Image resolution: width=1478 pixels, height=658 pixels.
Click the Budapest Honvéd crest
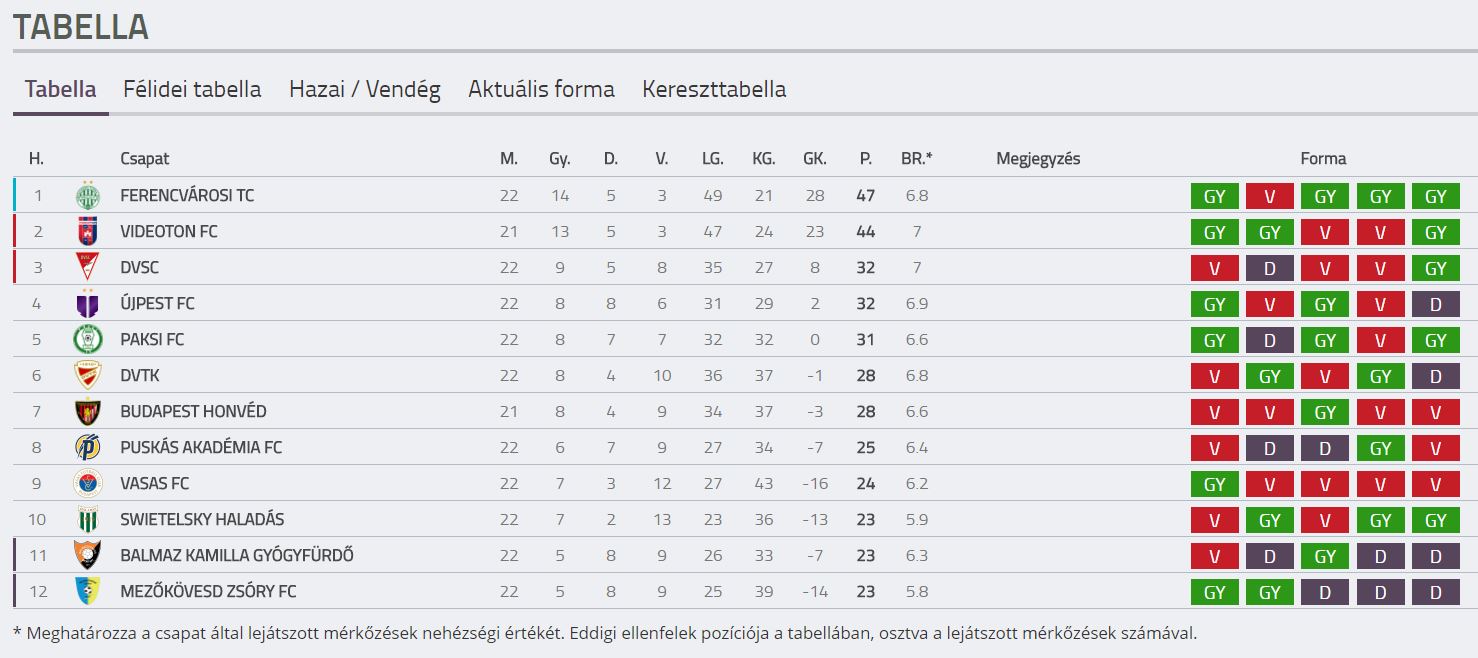coord(88,412)
